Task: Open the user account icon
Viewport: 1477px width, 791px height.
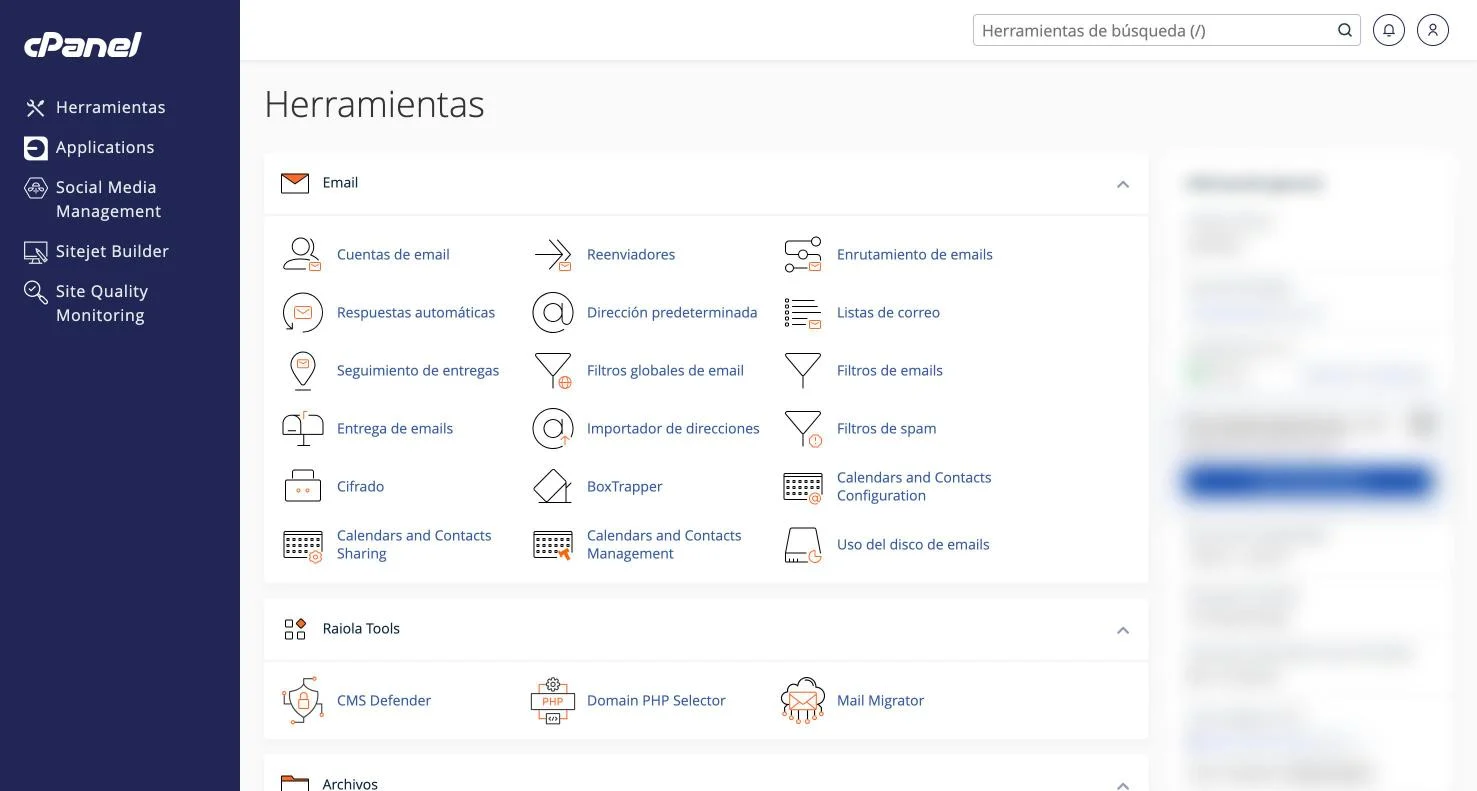Action: [x=1433, y=30]
